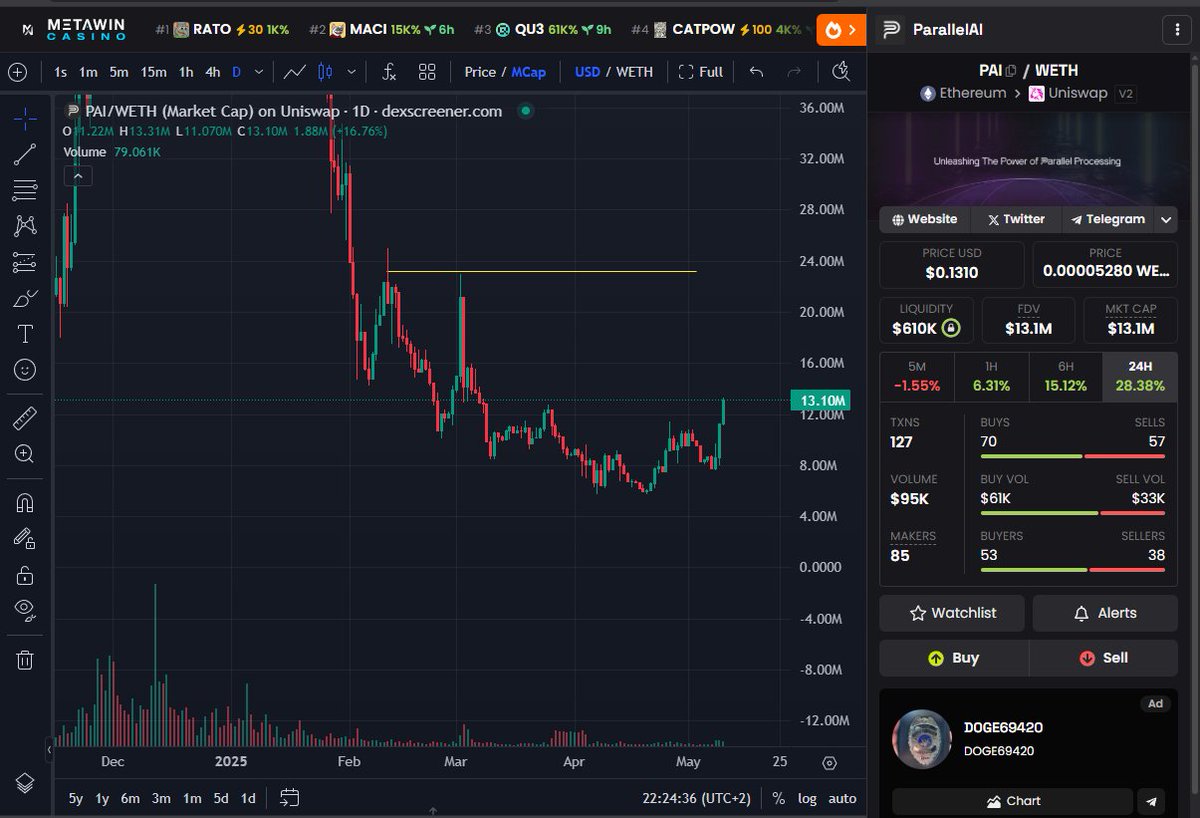Open chart settings gear near time axis

(829, 763)
